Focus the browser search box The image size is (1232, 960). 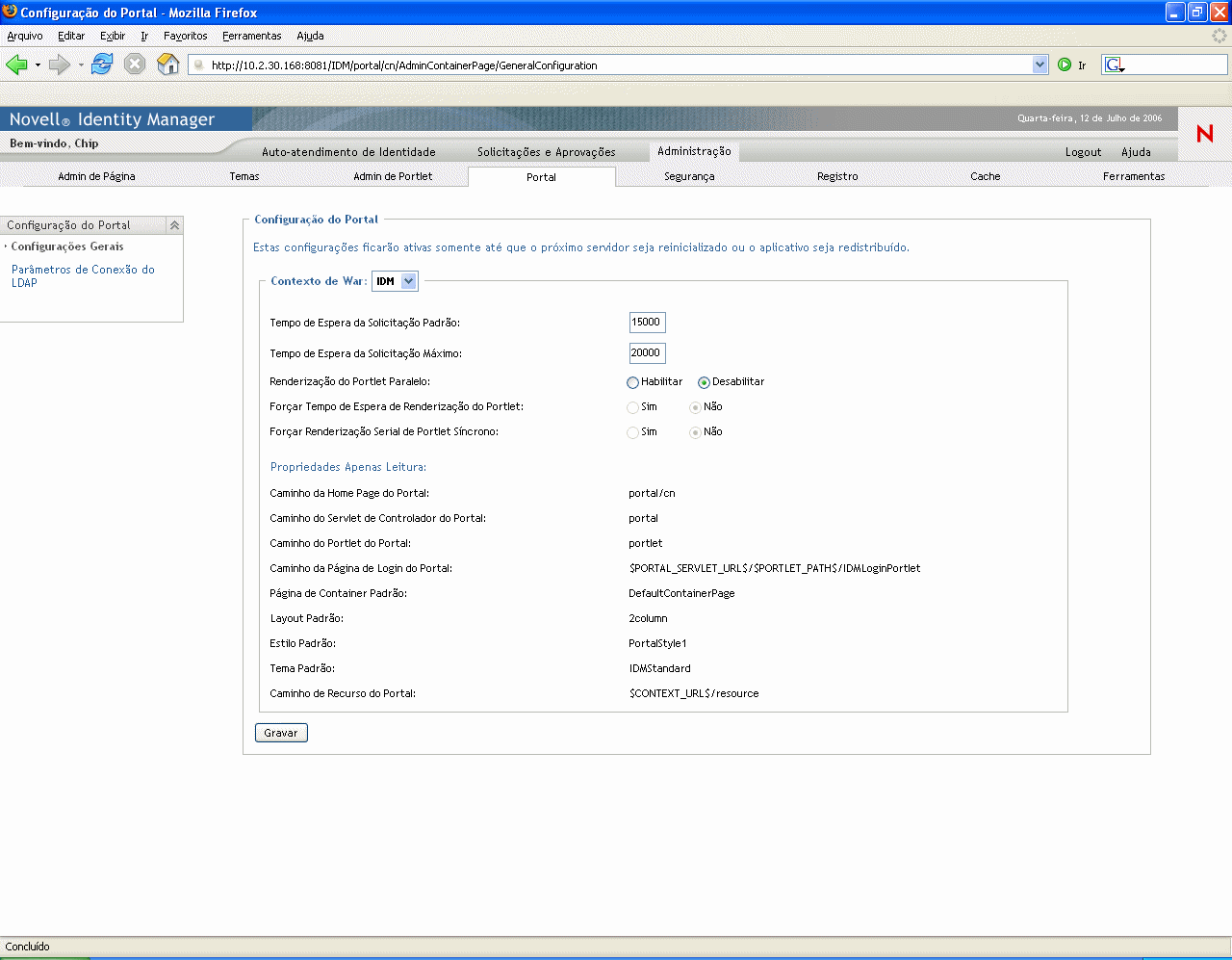click(1176, 65)
